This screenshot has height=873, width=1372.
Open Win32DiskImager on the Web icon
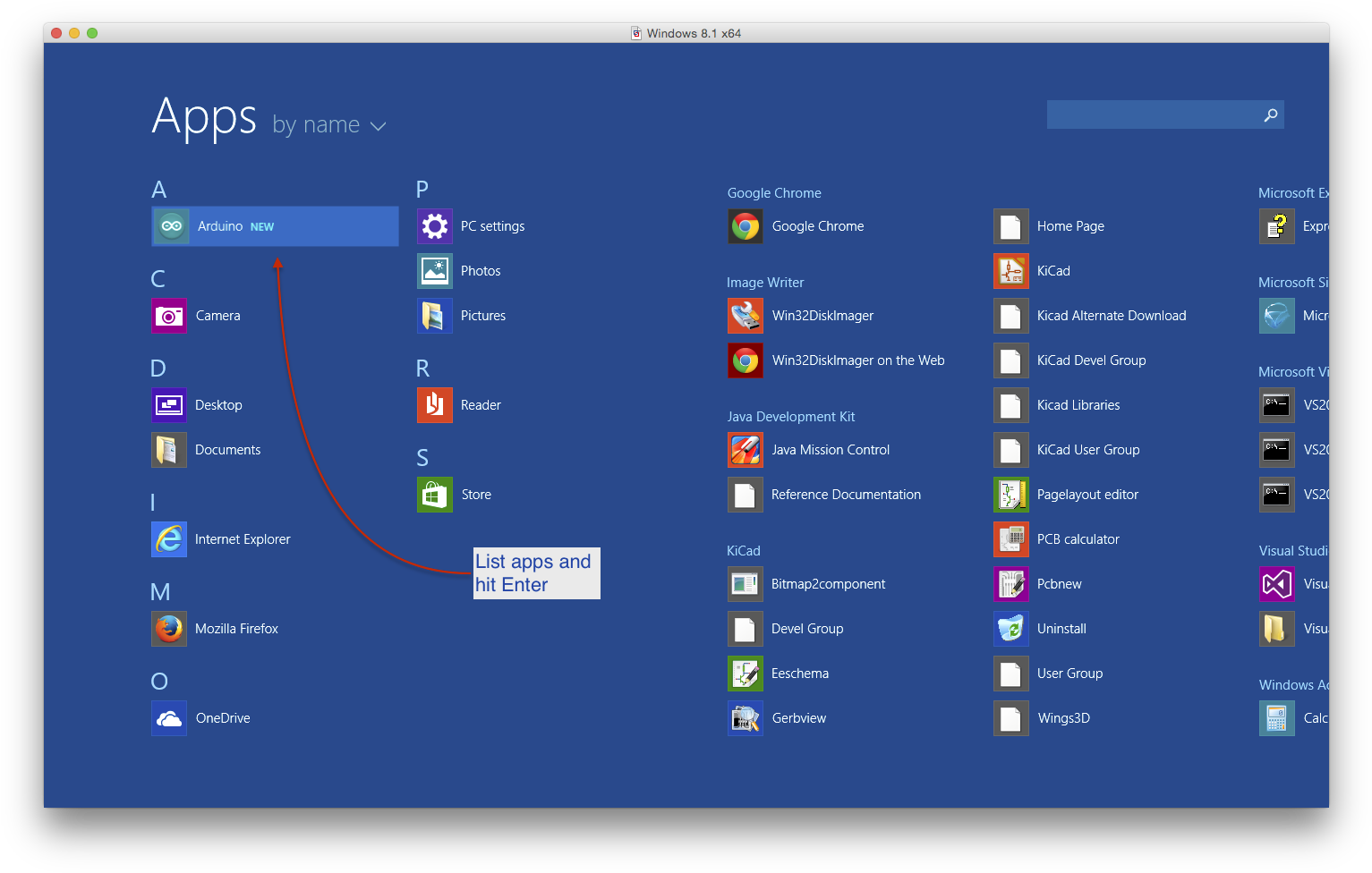[746, 360]
